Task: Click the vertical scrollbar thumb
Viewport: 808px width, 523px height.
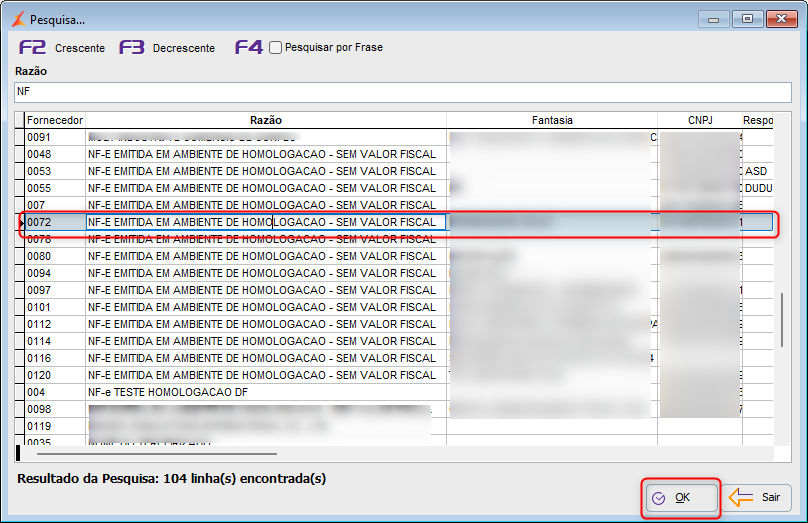Action: pos(782,319)
